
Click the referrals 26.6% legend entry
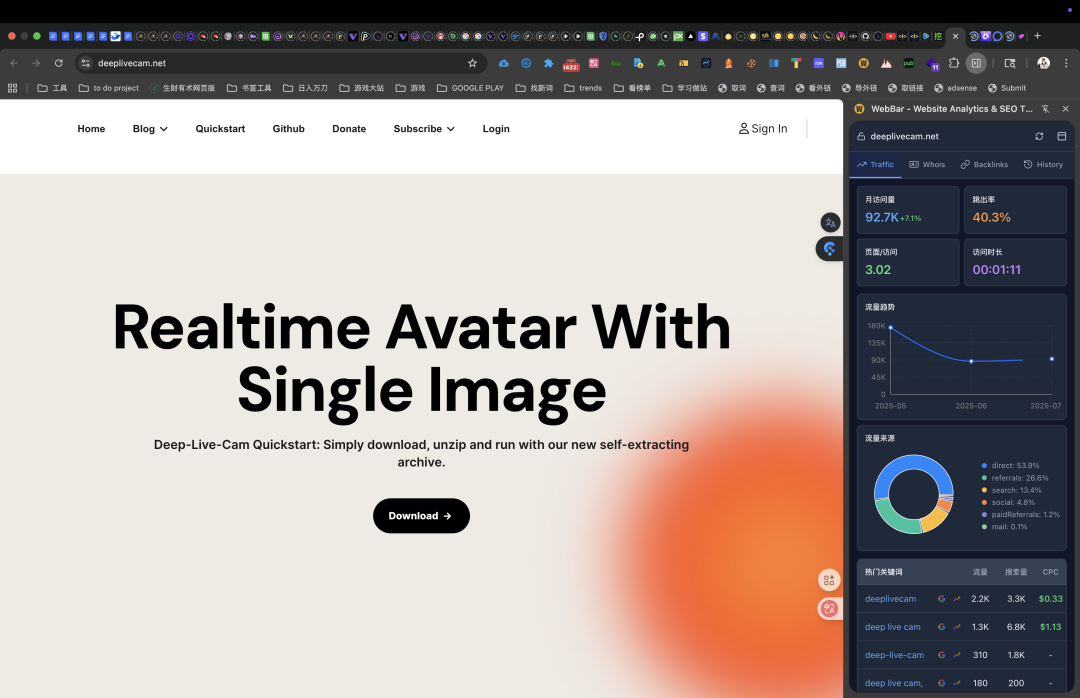tap(1015, 478)
